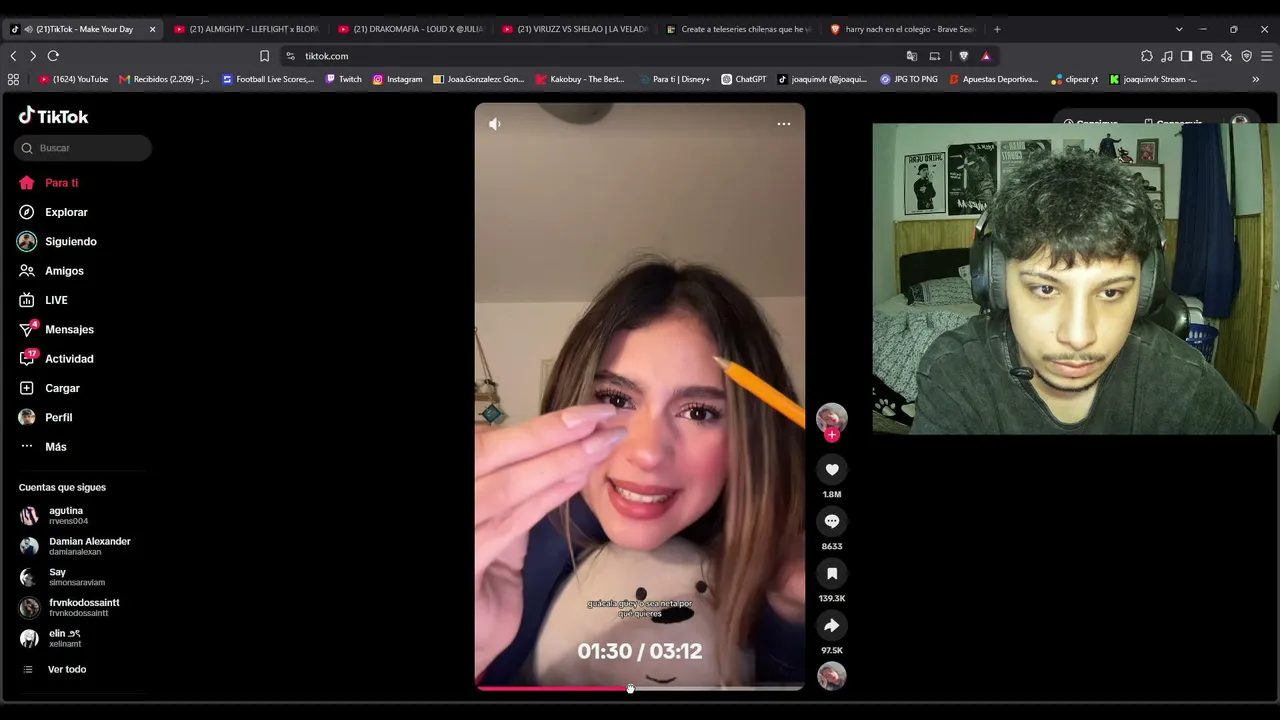Open Damian Alexander followed account

tap(75, 546)
